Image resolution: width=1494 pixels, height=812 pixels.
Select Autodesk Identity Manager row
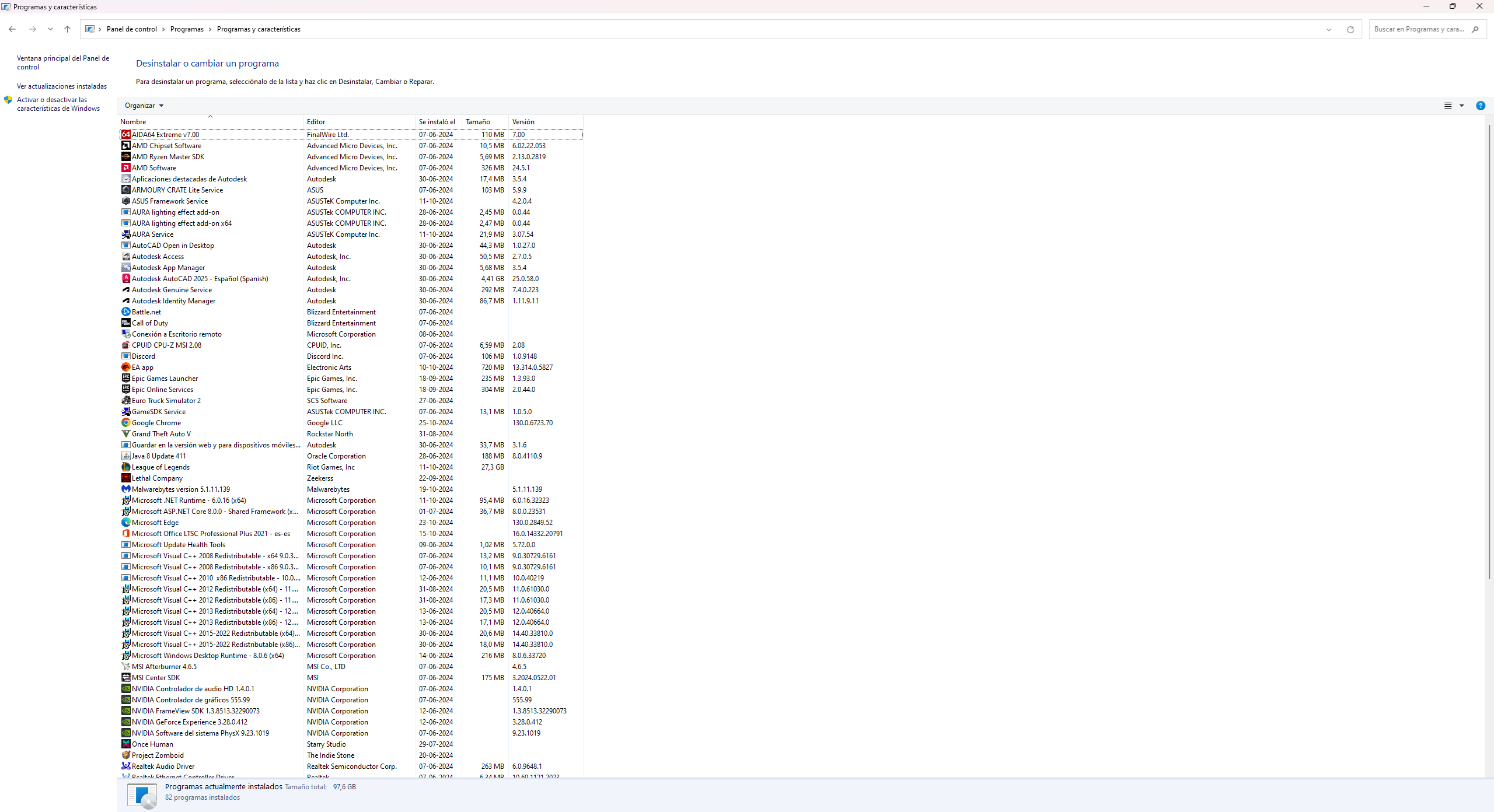[x=350, y=301]
